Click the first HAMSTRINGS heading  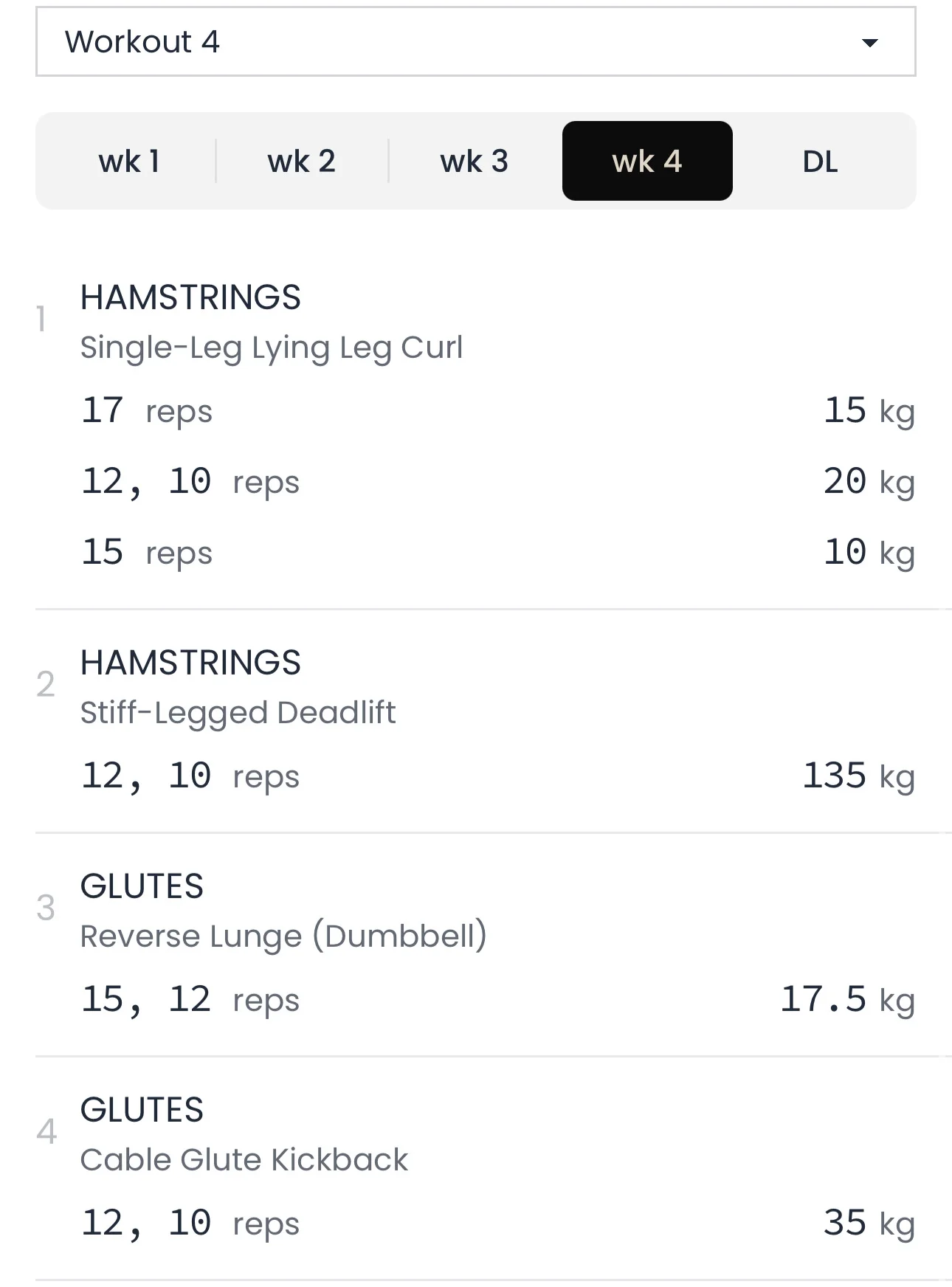tap(190, 298)
